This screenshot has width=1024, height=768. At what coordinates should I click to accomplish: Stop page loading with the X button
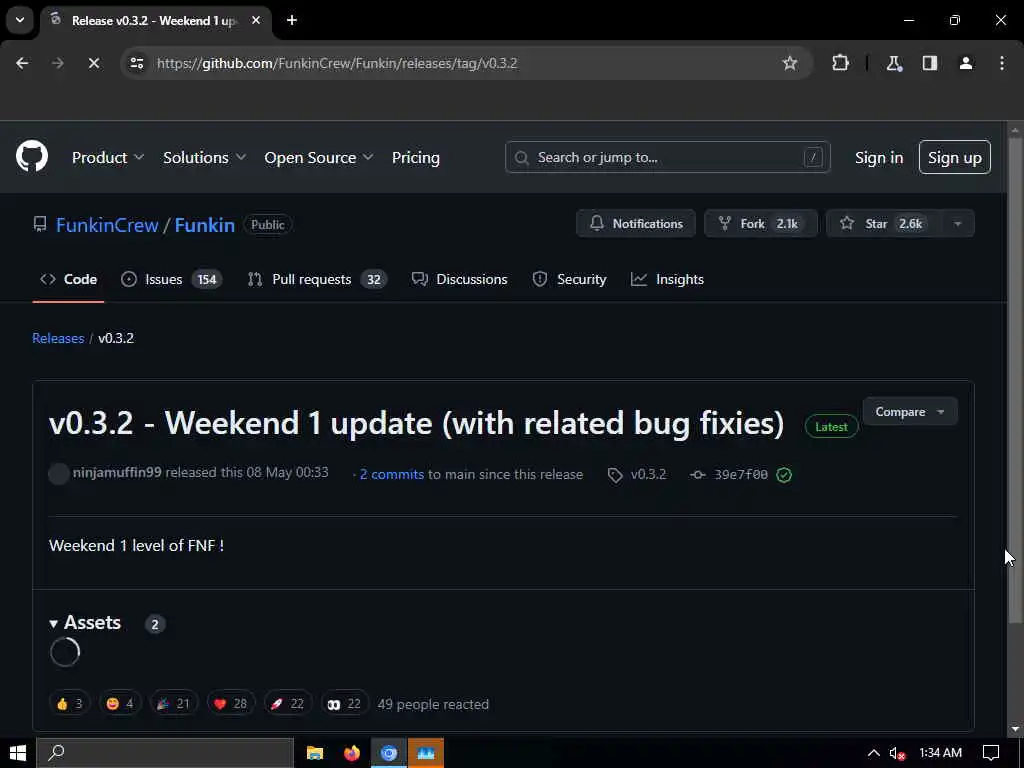[93, 63]
